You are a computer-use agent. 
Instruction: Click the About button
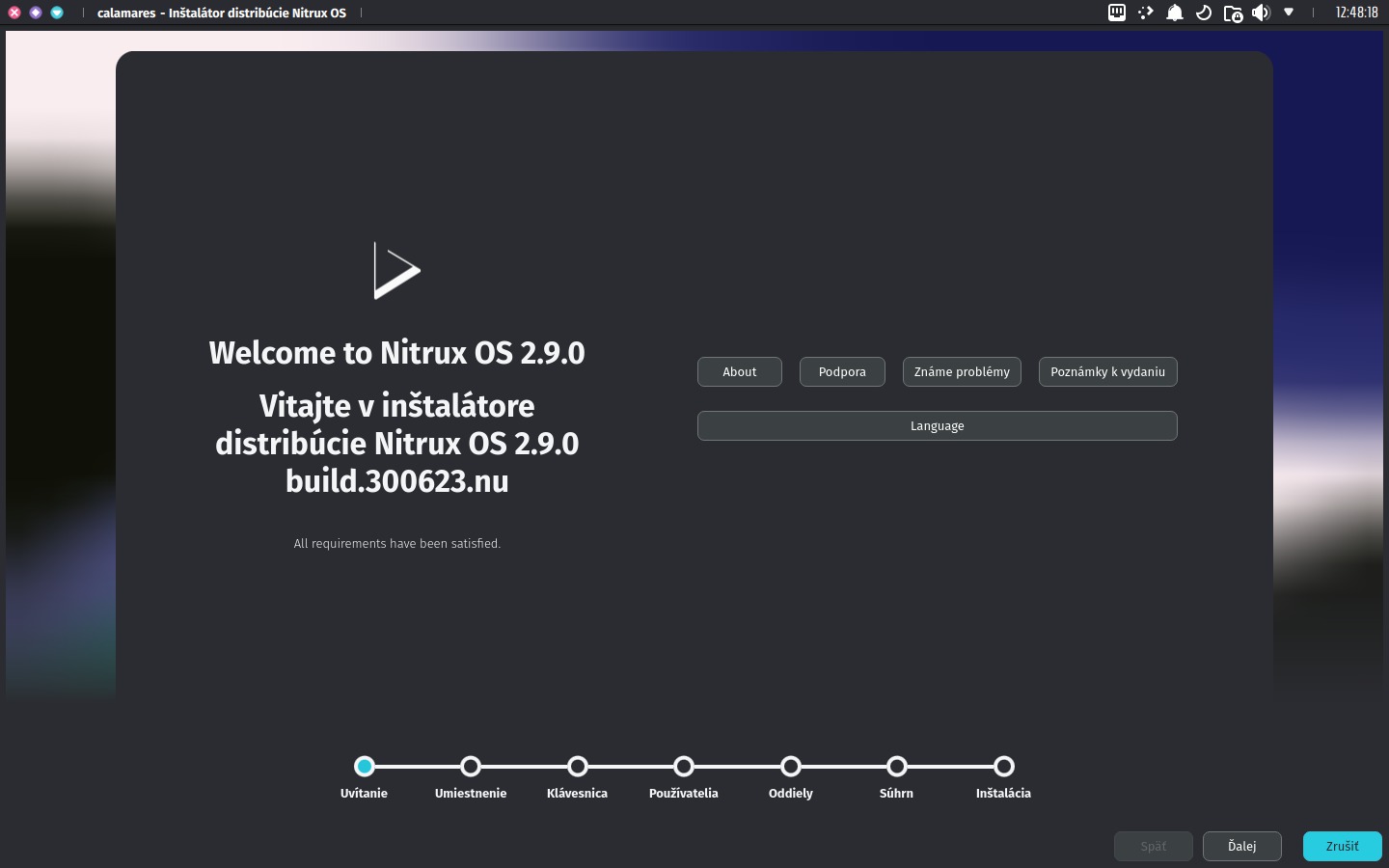click(x=739, y=371)
